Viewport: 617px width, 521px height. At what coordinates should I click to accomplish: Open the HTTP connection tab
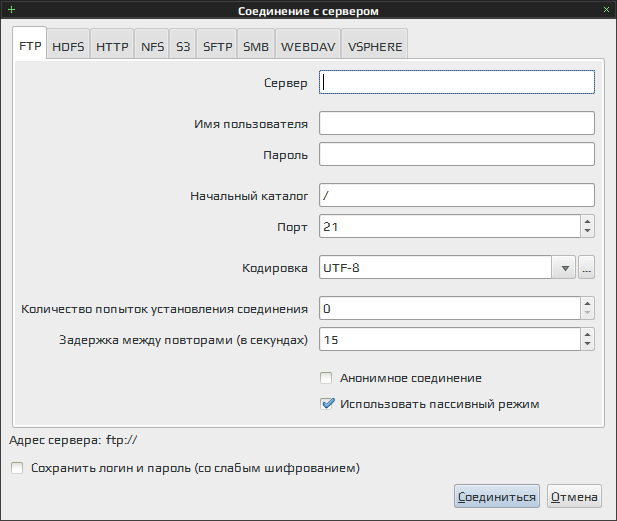pyautogui.click(x=112, y=44)
